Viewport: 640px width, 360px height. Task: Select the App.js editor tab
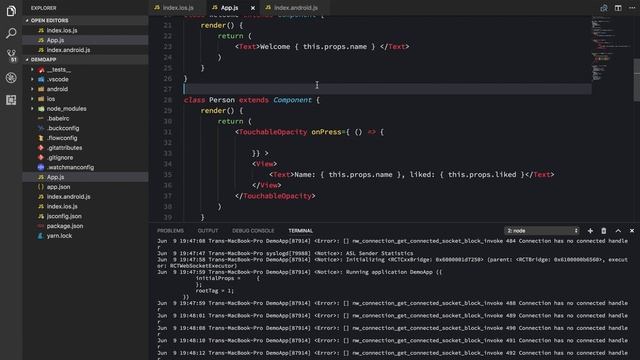(x=229, y=8)
